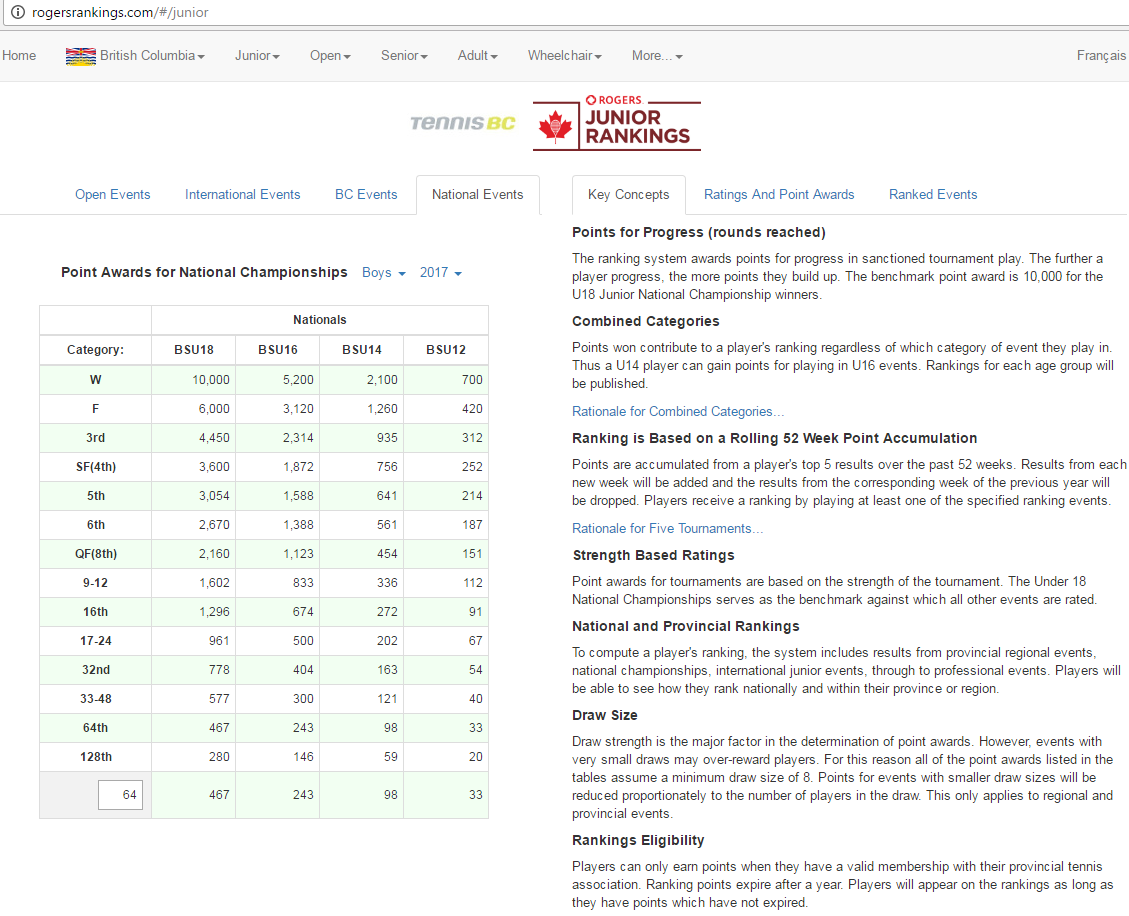
Task: Go to the Home page
Action: pos(19,55)
